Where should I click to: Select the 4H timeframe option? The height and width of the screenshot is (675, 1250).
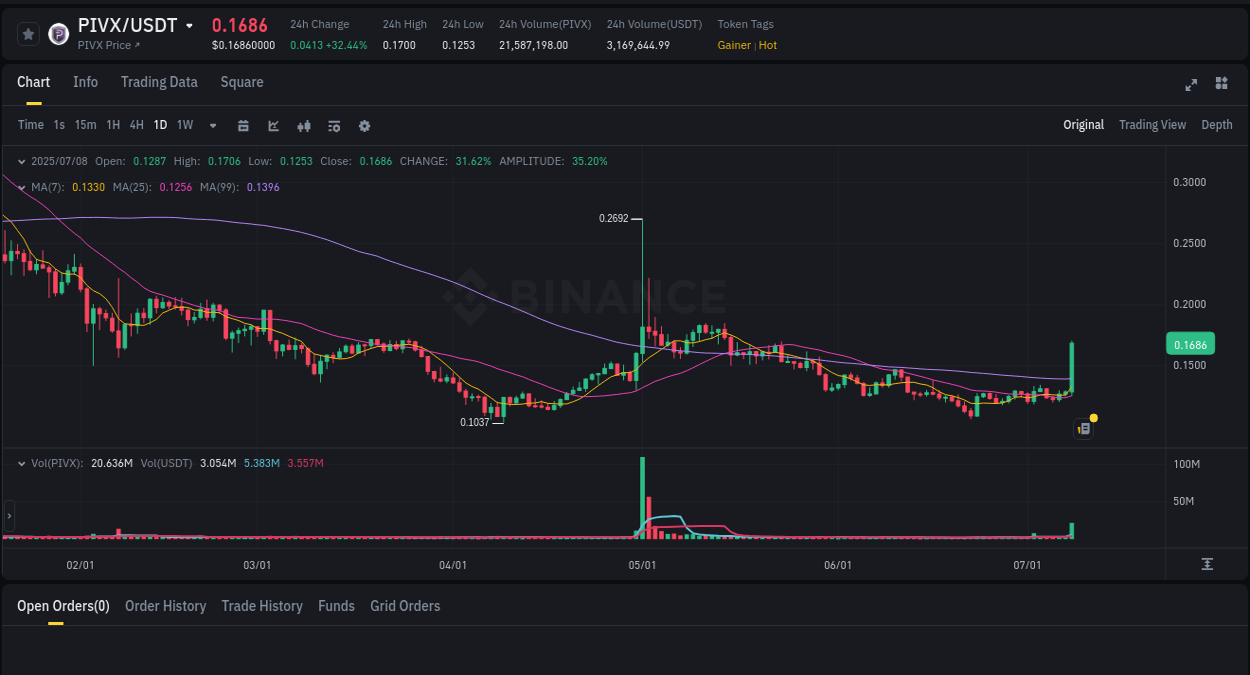[x=136, y=125]
